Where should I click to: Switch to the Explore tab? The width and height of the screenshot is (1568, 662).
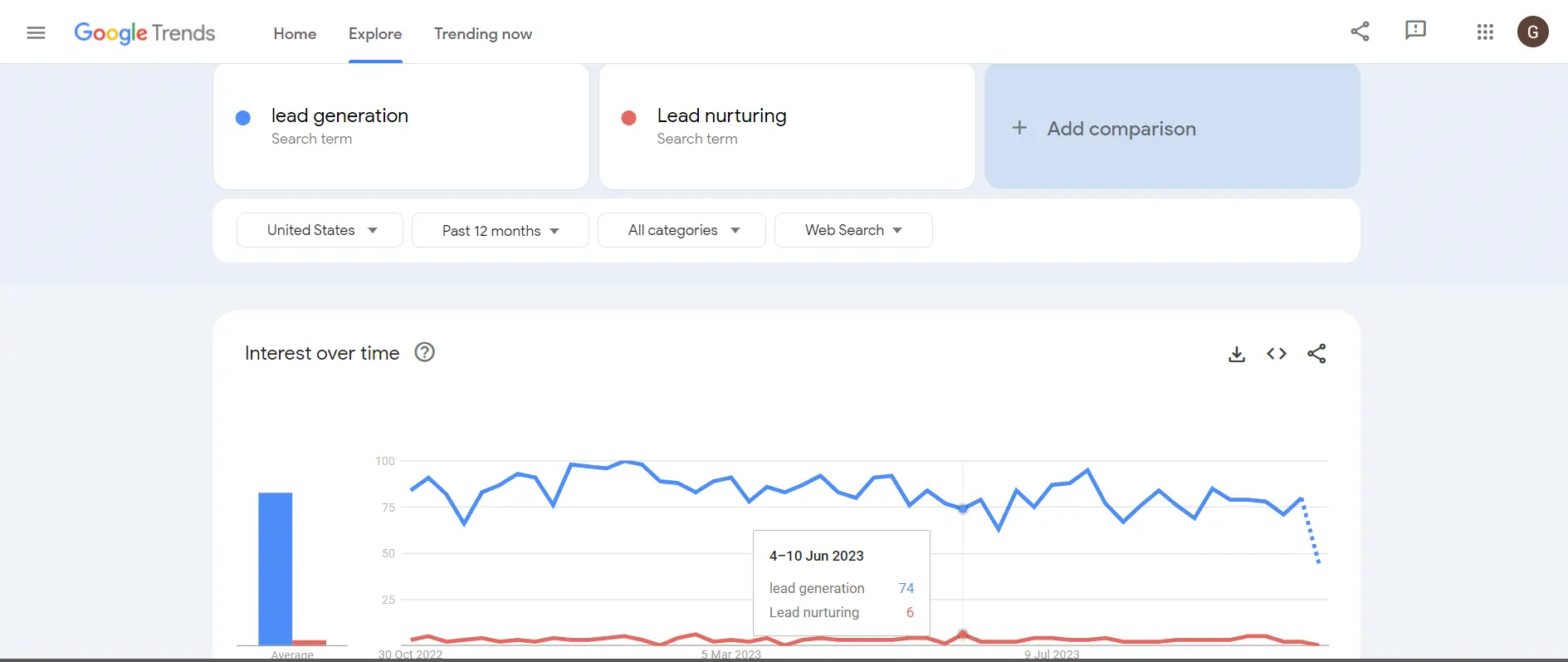tap(375, 34)
